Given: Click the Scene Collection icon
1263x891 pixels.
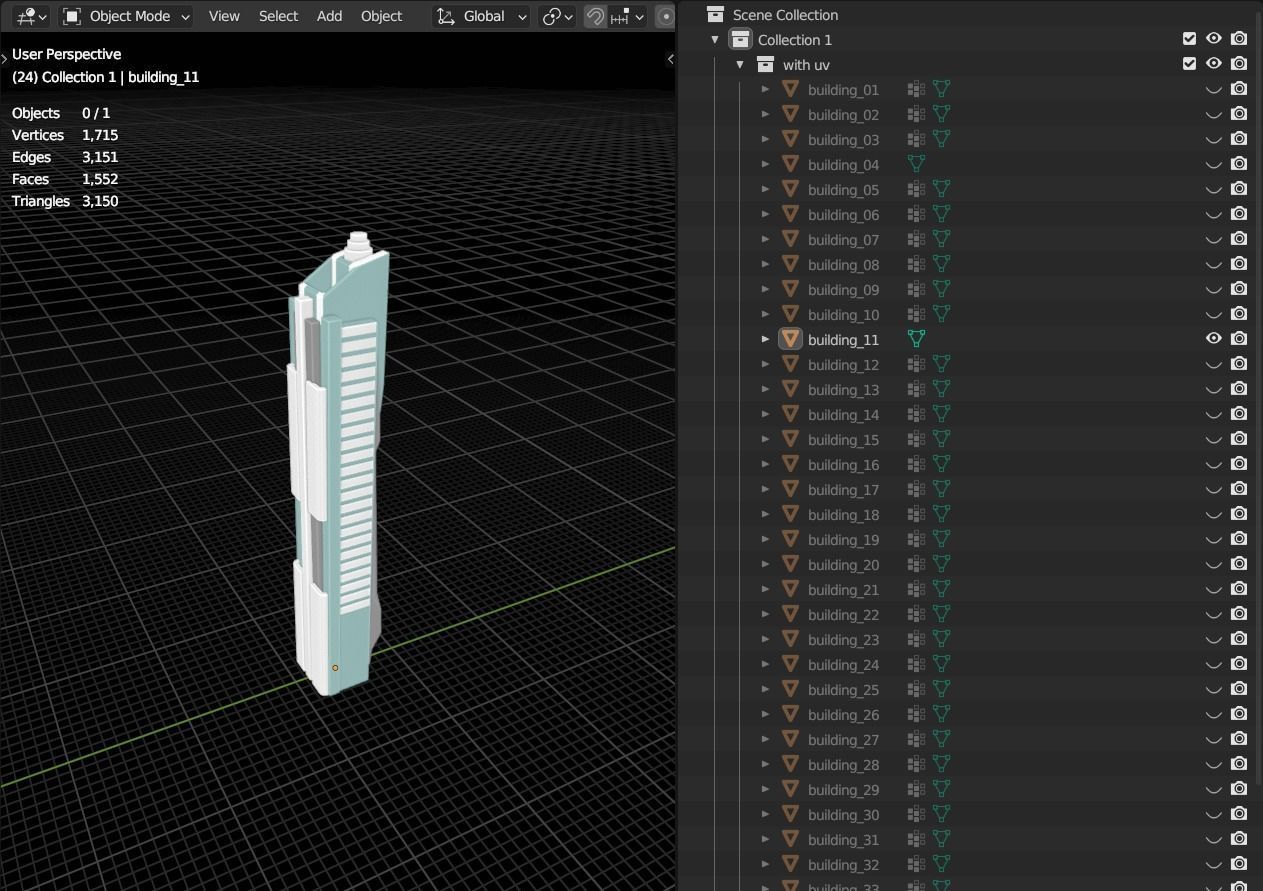Looking at the screenshot, I should (715, 15).
